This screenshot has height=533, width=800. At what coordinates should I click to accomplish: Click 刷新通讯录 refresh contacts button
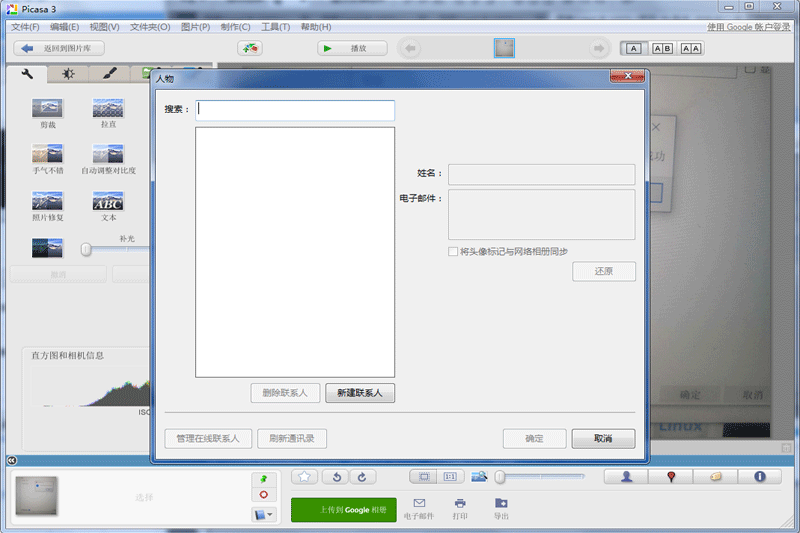coord(292,438)
